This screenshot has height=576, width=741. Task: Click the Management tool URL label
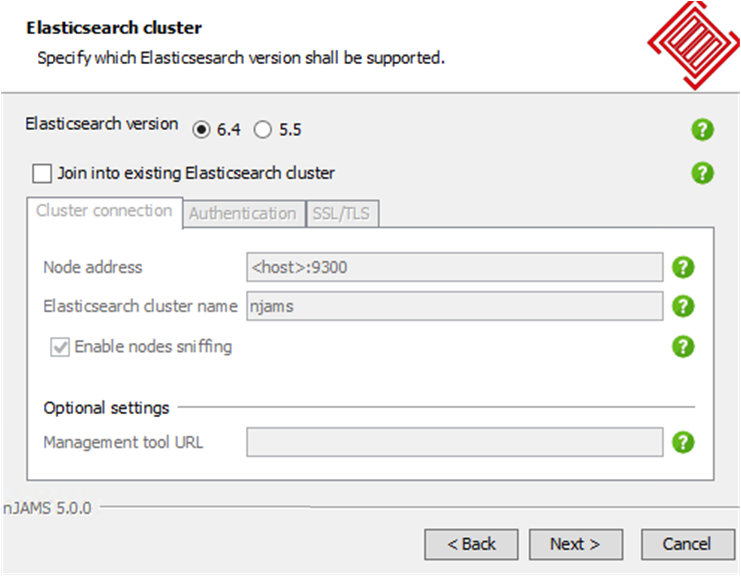pyautogui.click(x=123, y=443)
